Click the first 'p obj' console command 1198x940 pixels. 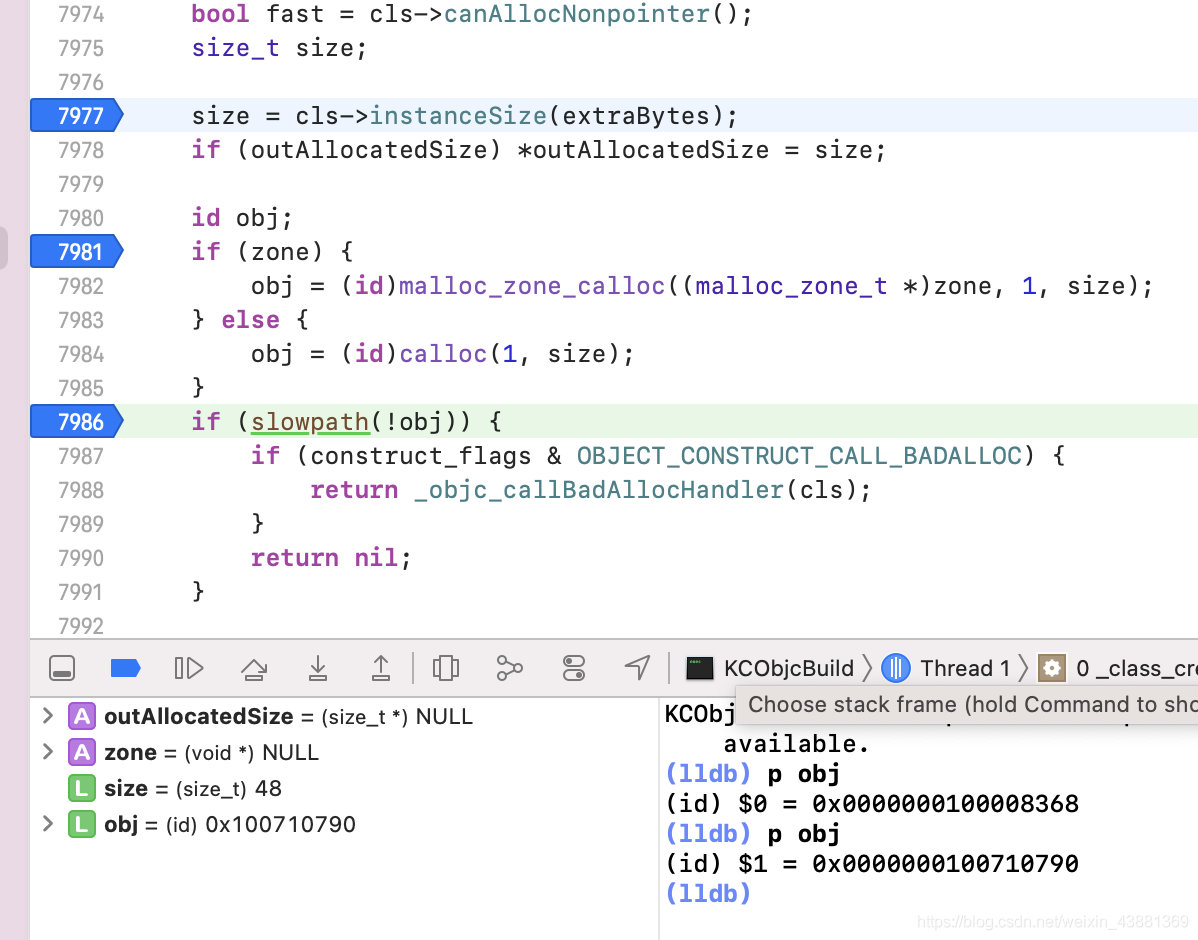point(804,774)
